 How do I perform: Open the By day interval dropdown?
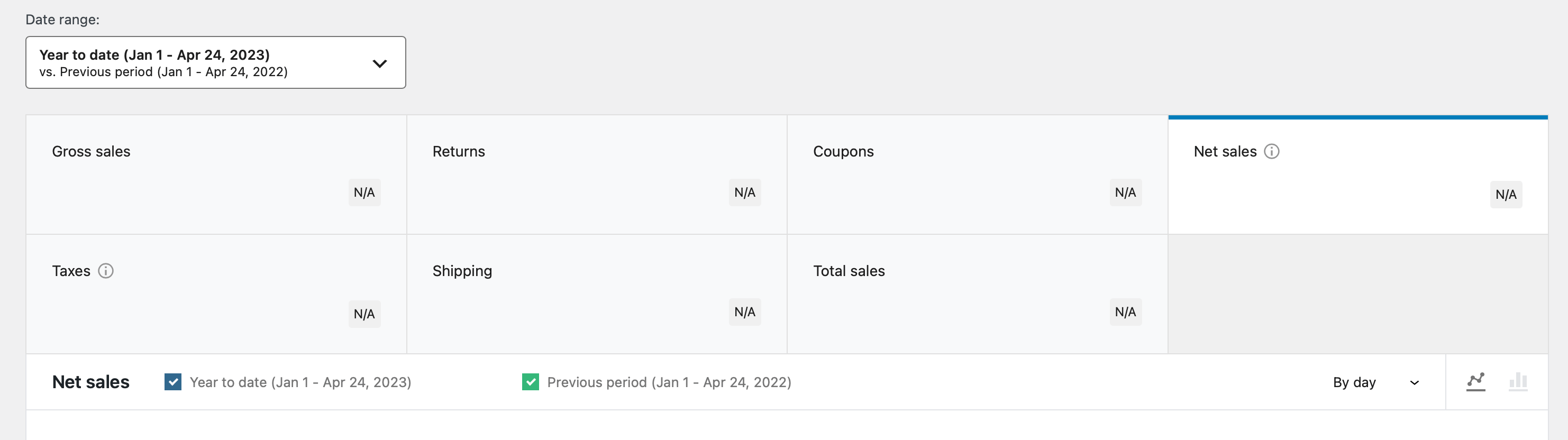pos(1375,382)
